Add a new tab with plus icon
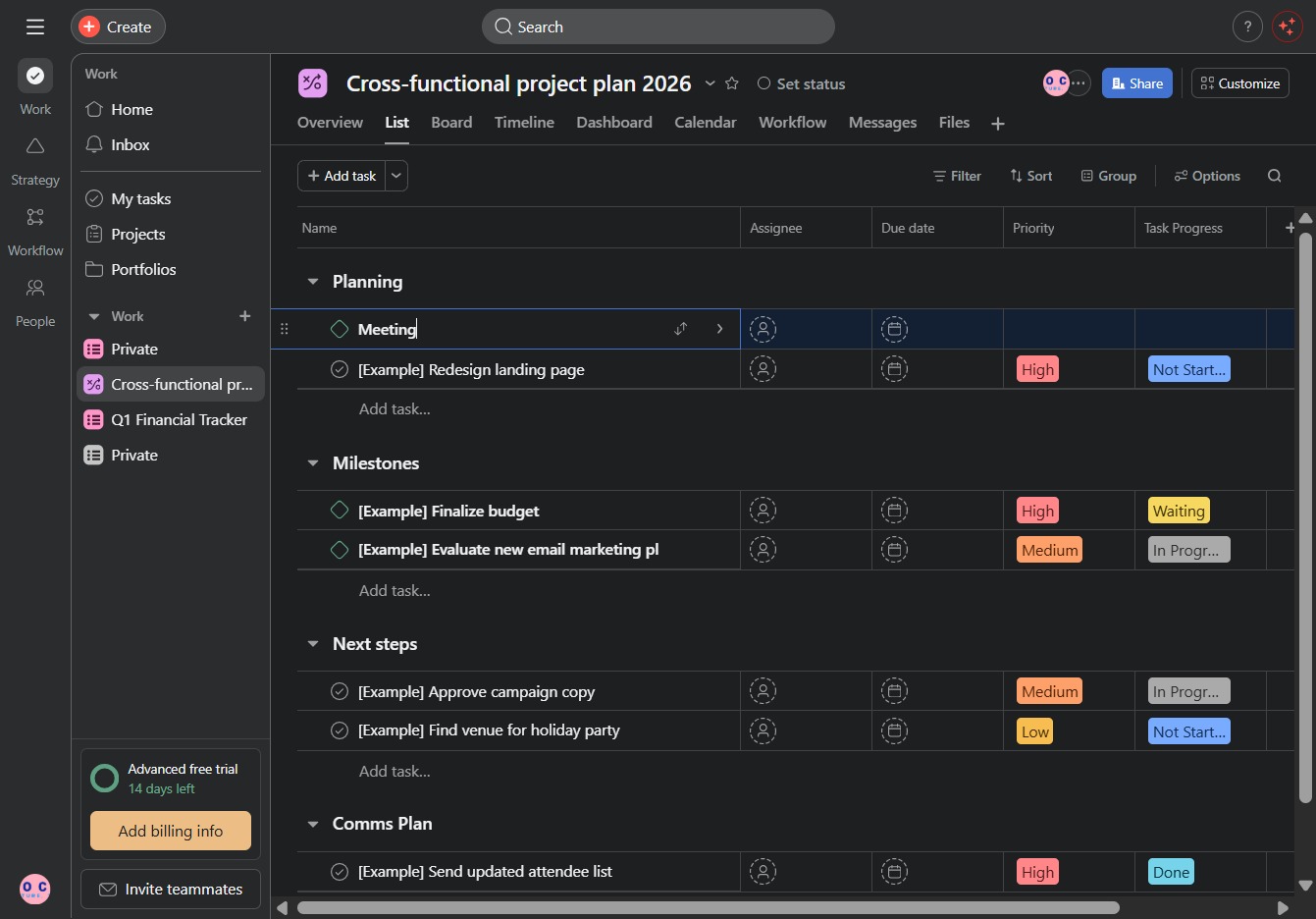This screenshot has height=919, width=1316. click(x=998, y=124)
